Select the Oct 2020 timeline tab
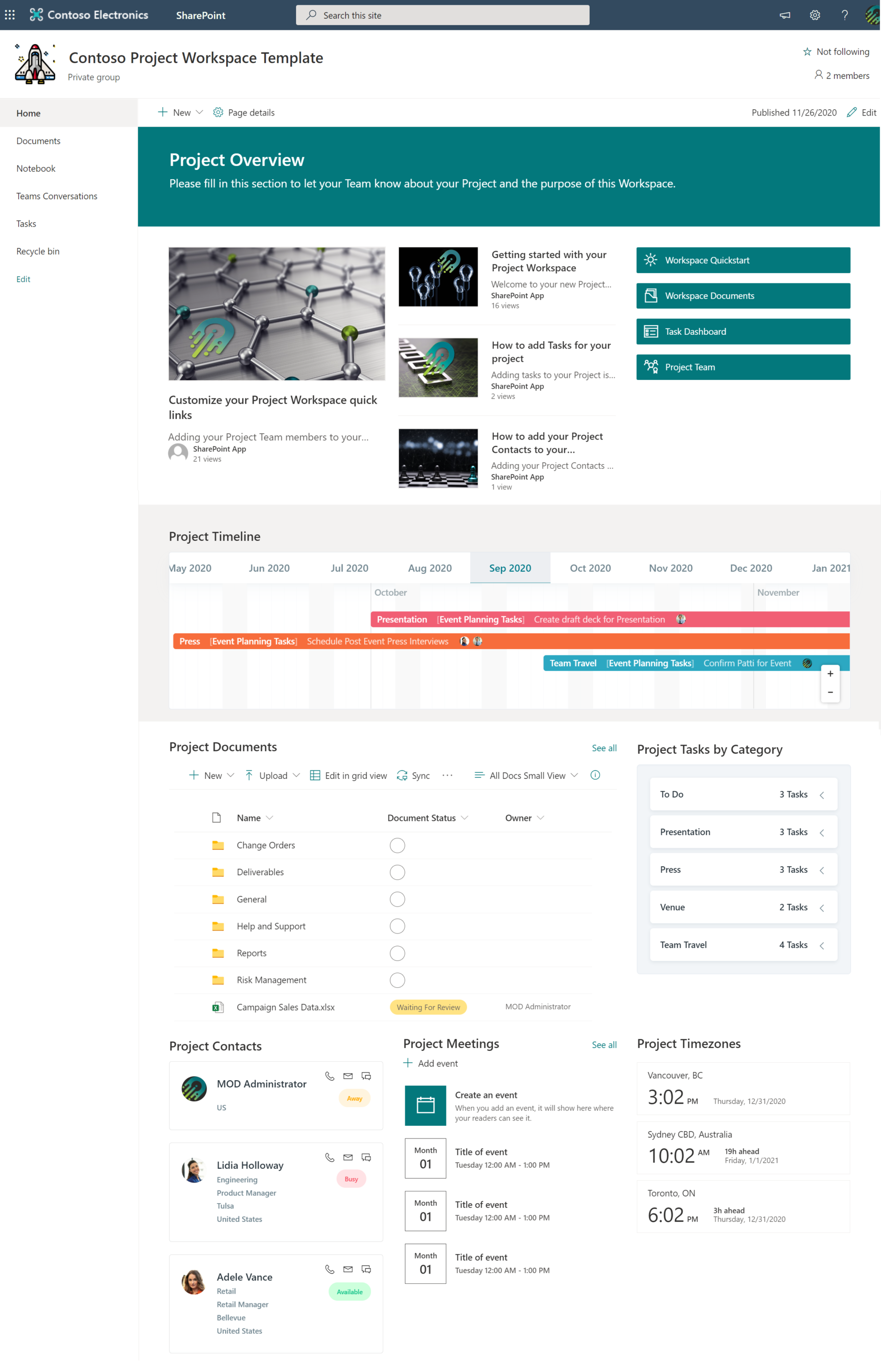The width and height of the screenshot is (881, 1372). (590, 568)
